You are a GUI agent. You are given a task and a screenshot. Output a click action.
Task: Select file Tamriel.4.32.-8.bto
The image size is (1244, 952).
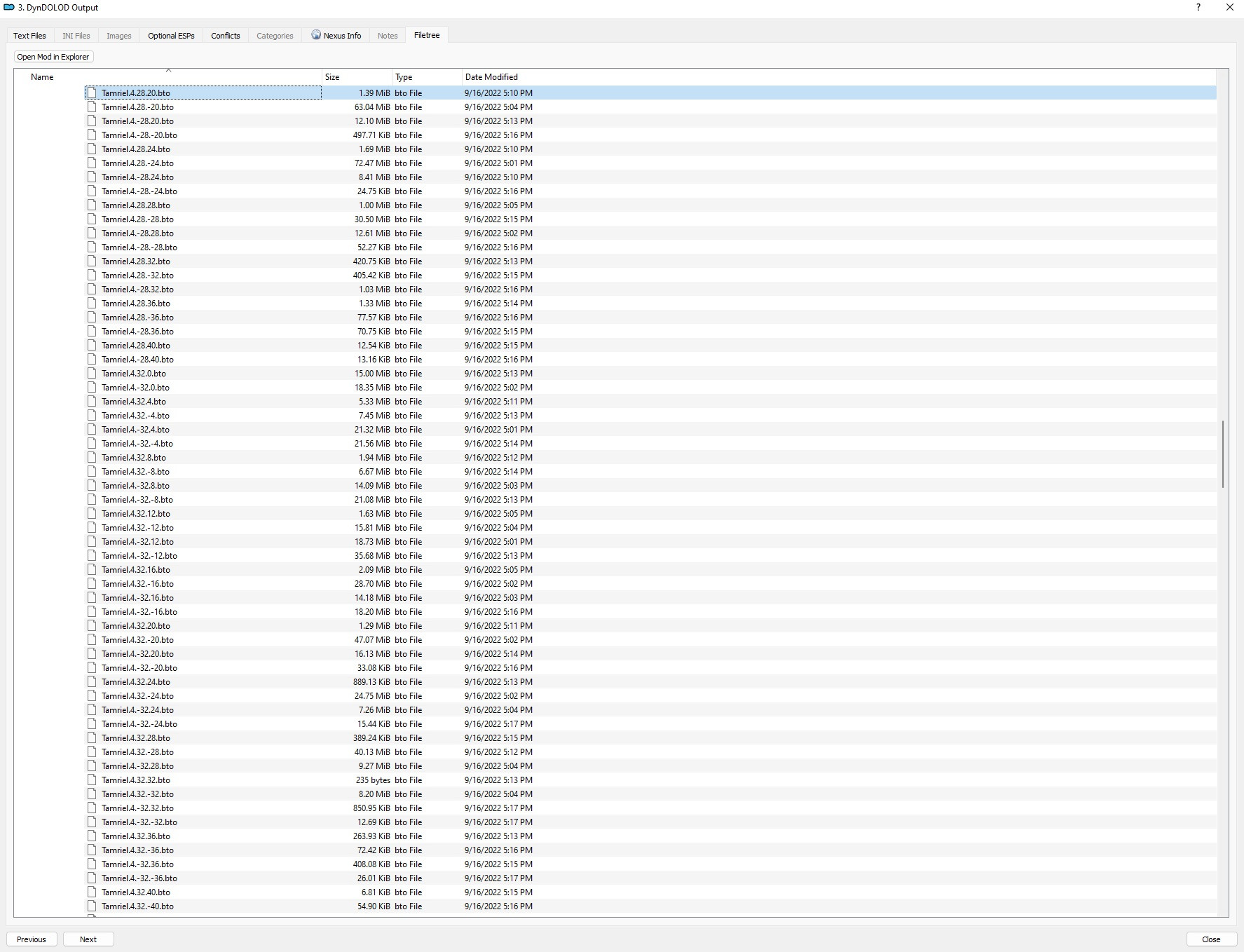point(135,471)
